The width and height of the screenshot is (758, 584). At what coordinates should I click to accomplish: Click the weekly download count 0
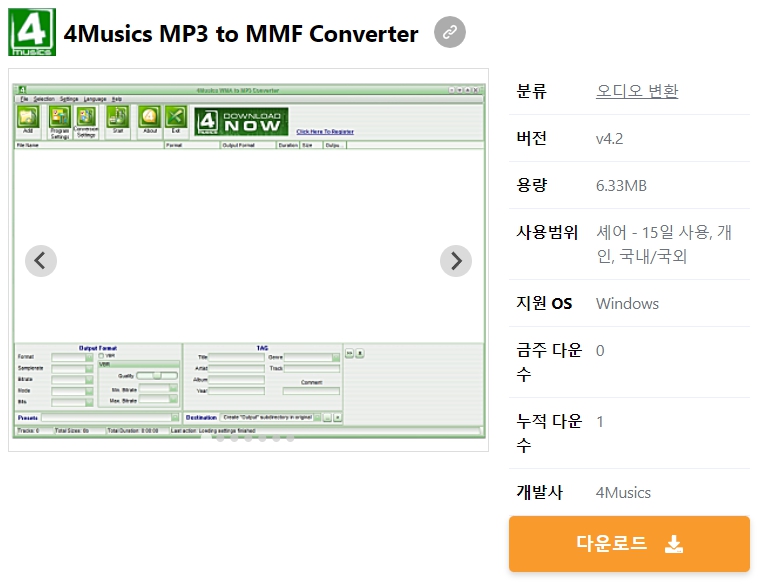tap(600, 351)
